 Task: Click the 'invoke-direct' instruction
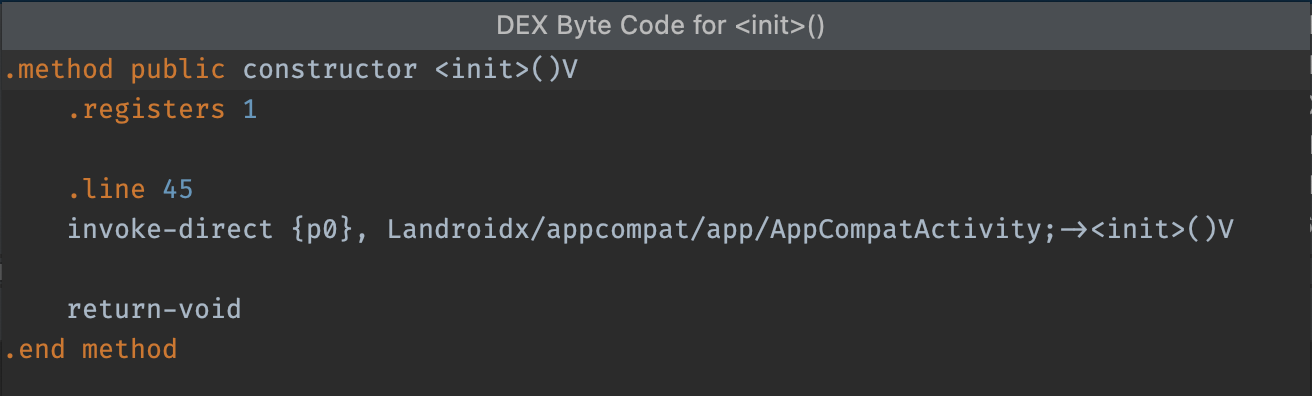[170, 229]
